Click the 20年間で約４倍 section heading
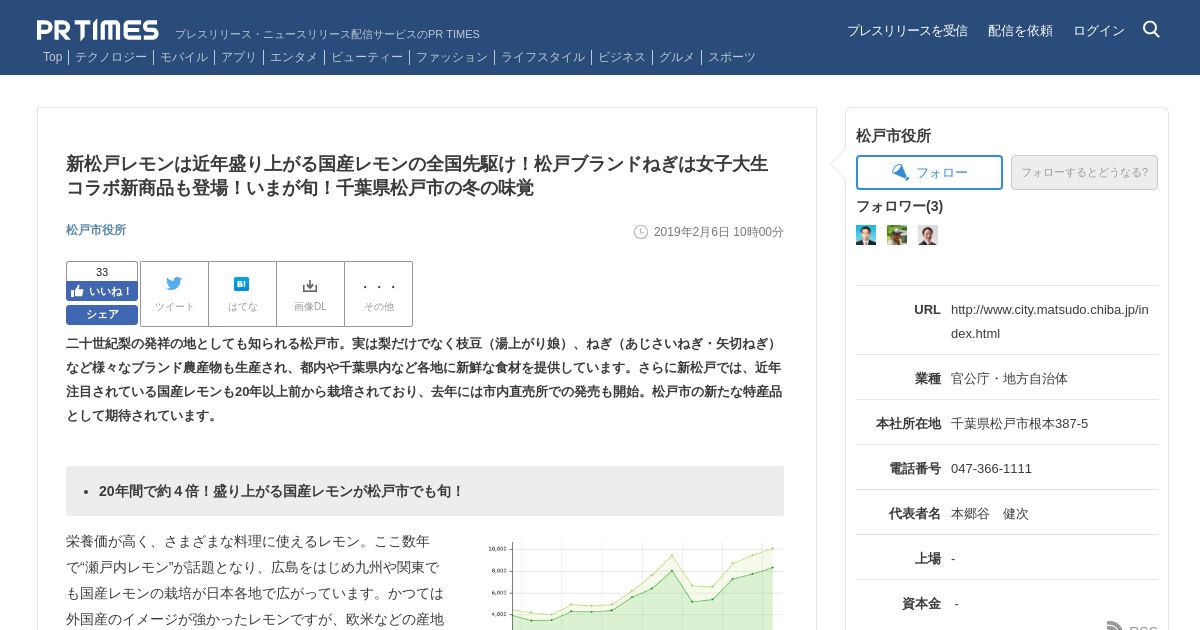Viewport: 1200px width, 630px height. pos(281,491)
